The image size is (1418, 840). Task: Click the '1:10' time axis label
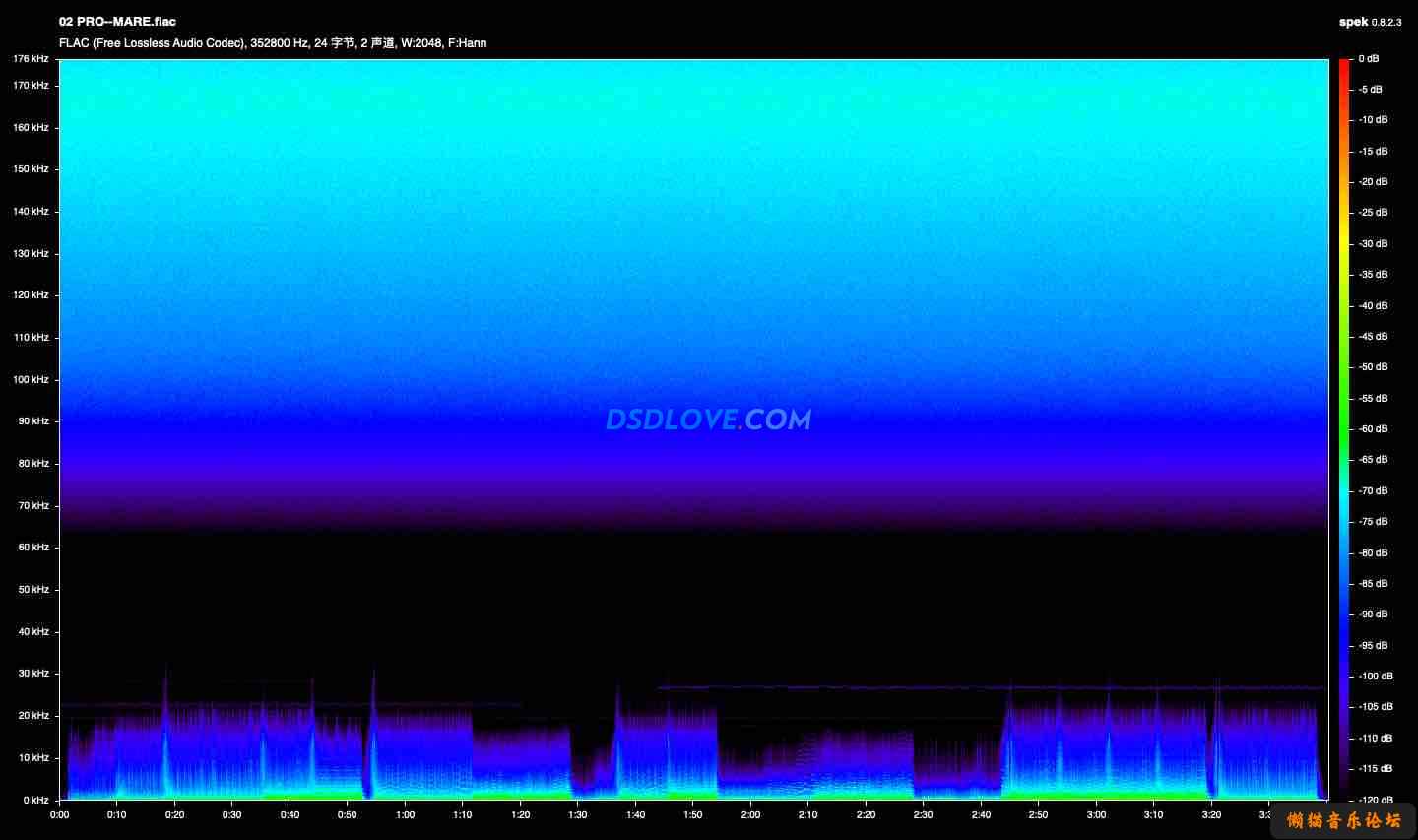click(462, 815)
